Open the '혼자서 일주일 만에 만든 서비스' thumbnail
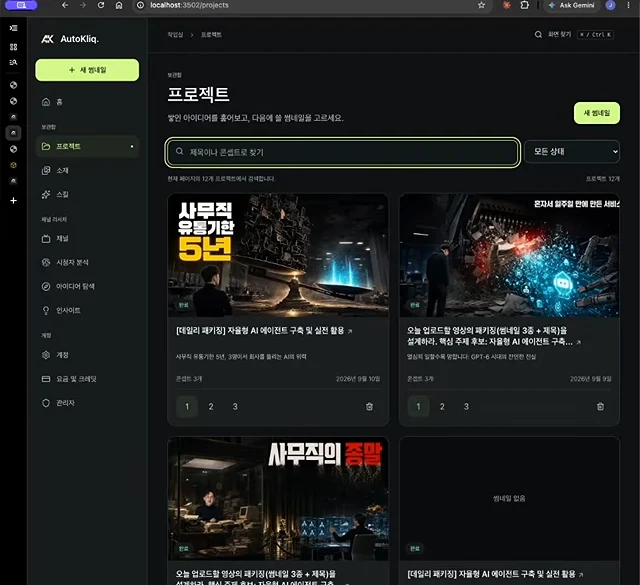Image resolution: width=640 pixels, height=585 pixels. click(x=509, y=255)
